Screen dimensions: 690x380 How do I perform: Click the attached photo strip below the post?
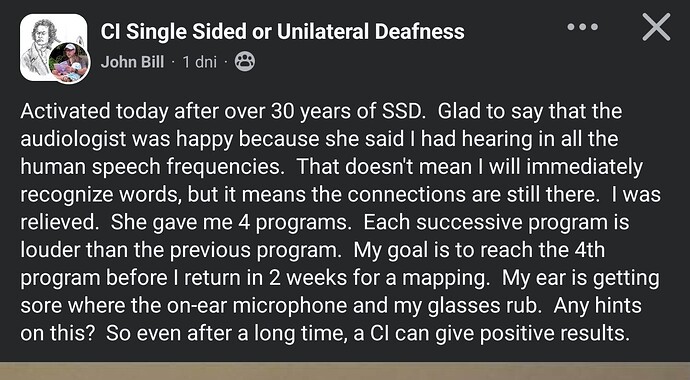tap(345, 371)
